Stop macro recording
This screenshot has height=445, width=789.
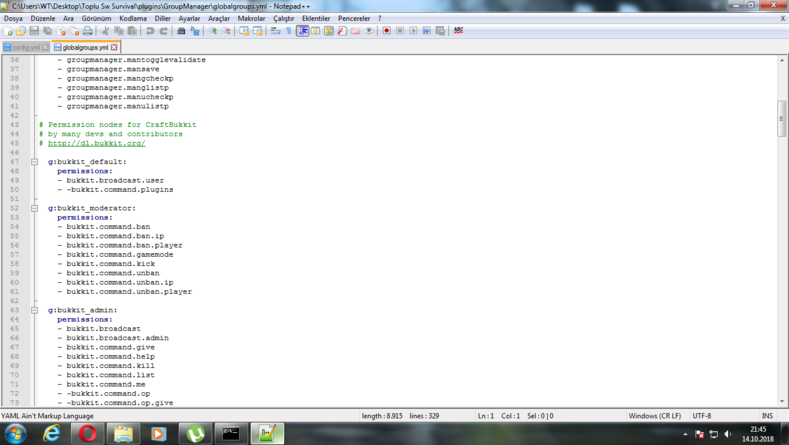coord(400,31)
